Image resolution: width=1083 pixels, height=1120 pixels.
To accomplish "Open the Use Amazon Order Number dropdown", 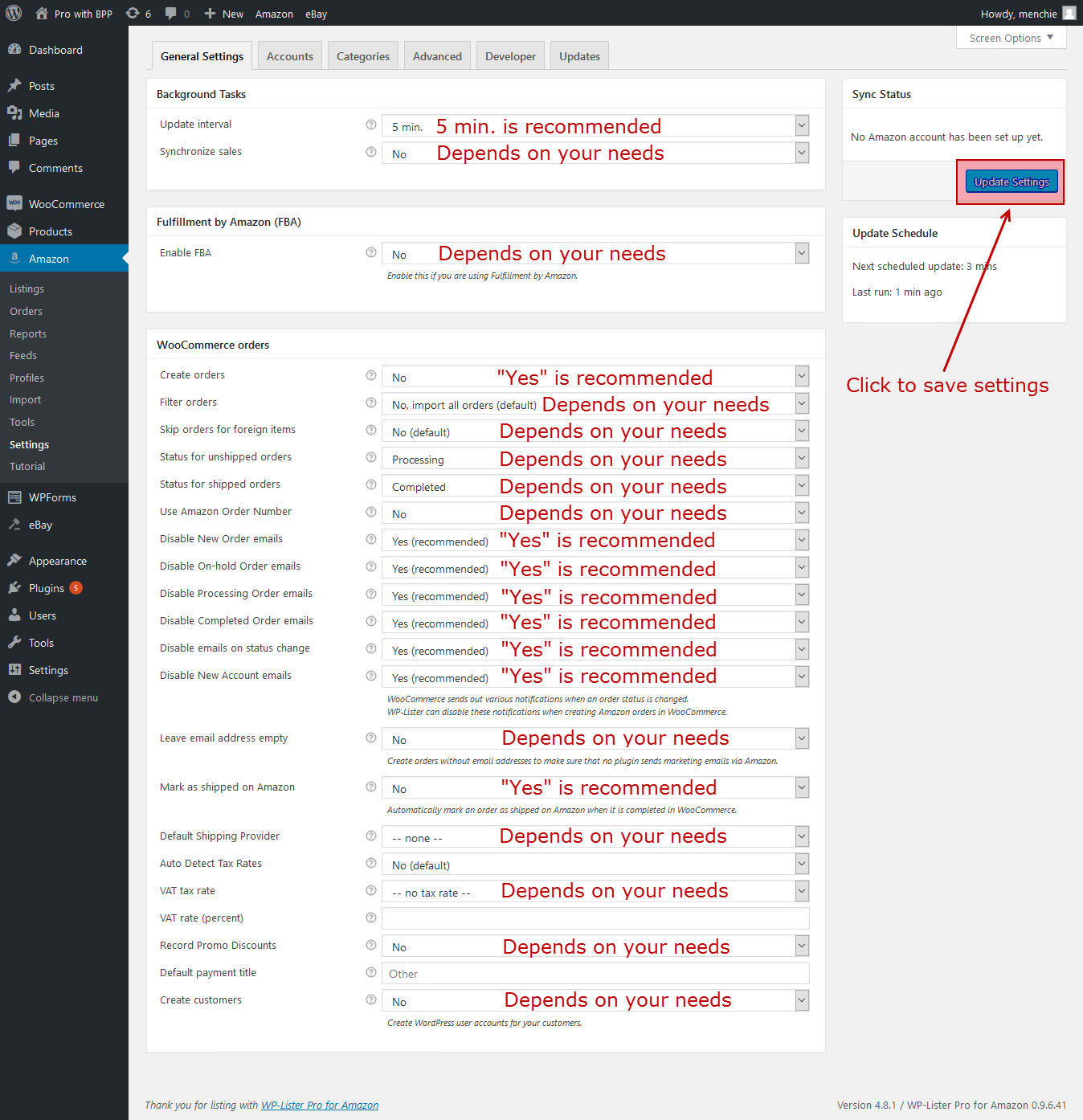I will point(595,513).
